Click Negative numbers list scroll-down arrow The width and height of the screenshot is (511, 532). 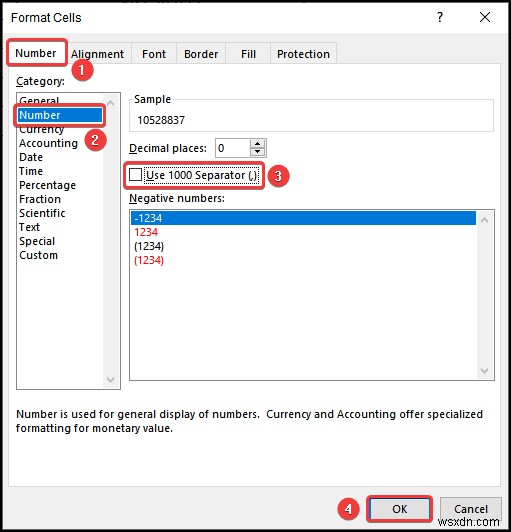485,370
